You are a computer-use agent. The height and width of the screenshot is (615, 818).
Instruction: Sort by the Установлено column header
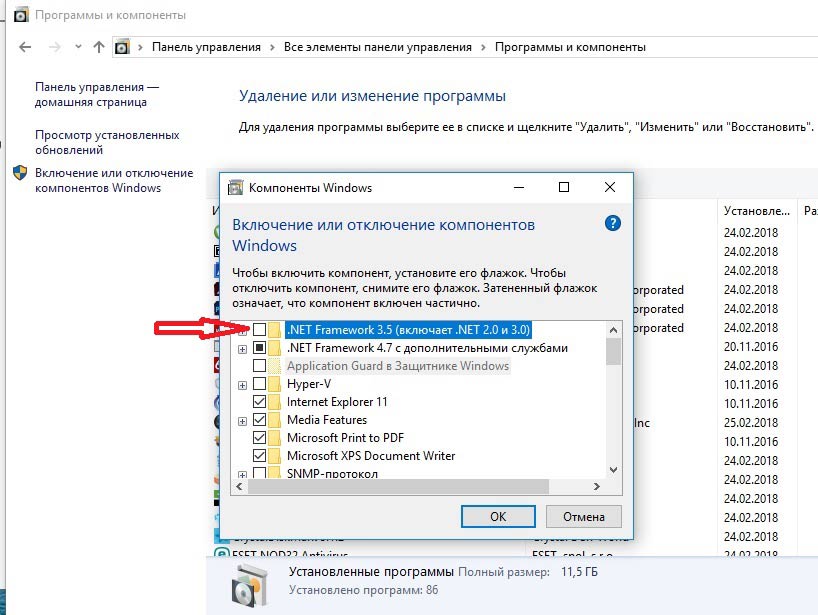point(757,211)
